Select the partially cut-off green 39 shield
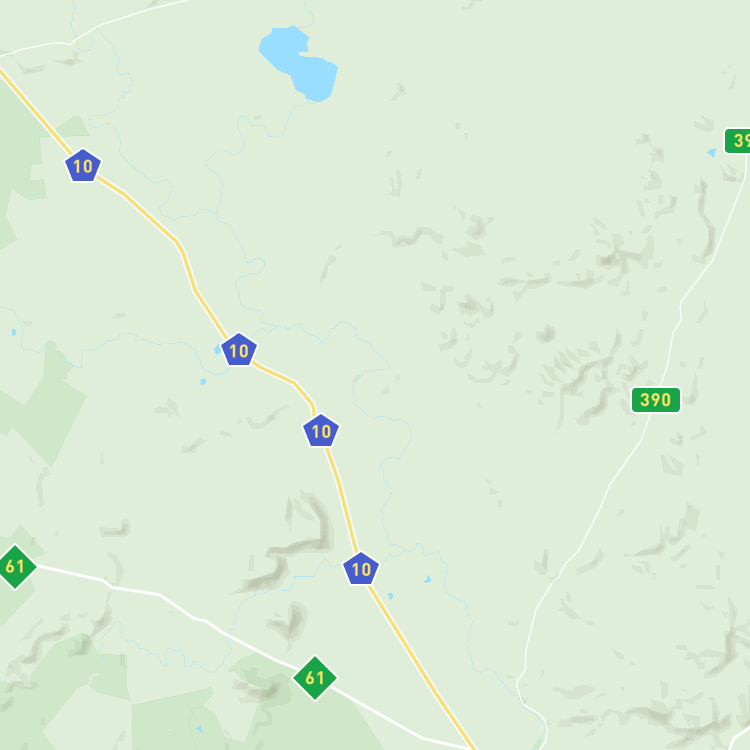The width and height of the screenshot is (750, 750). click(738, 141)
